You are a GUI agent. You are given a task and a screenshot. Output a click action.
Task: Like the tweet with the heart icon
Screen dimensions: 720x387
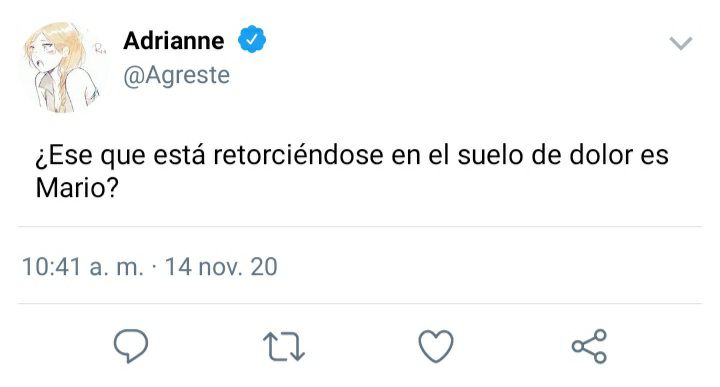tap(436, 346)
